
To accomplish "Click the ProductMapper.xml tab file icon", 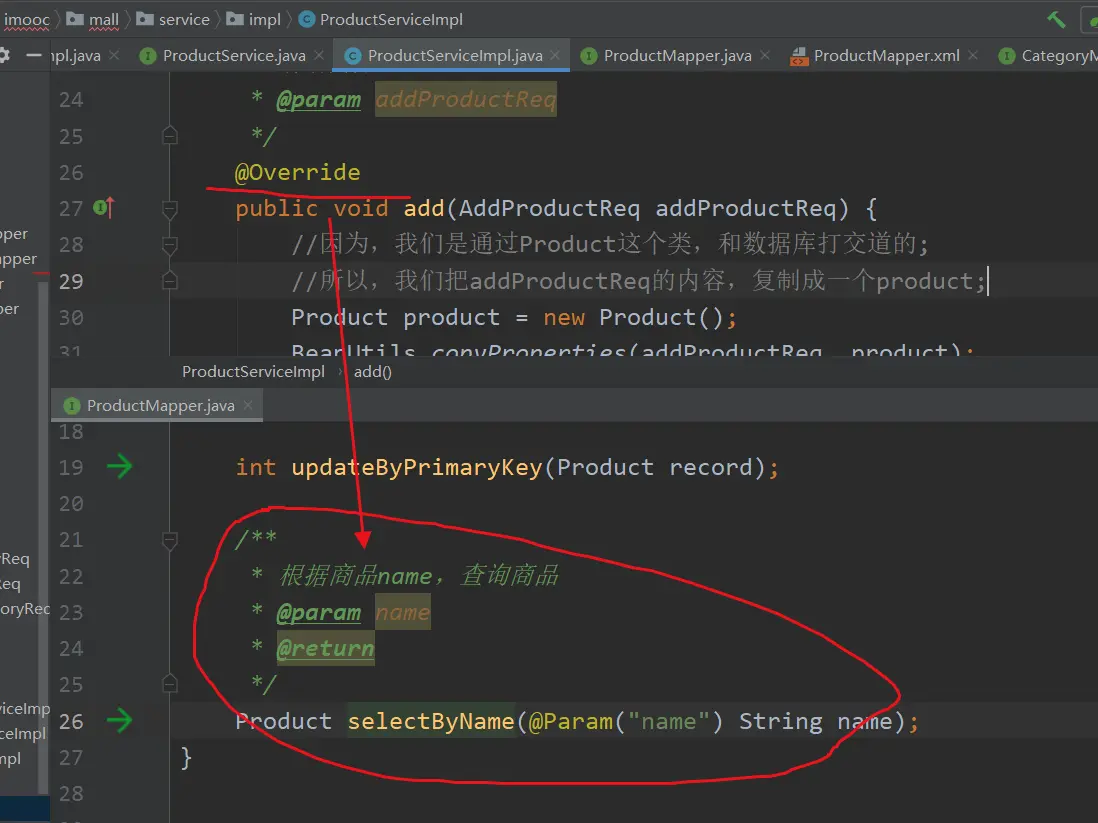I will tap(798, 56).
